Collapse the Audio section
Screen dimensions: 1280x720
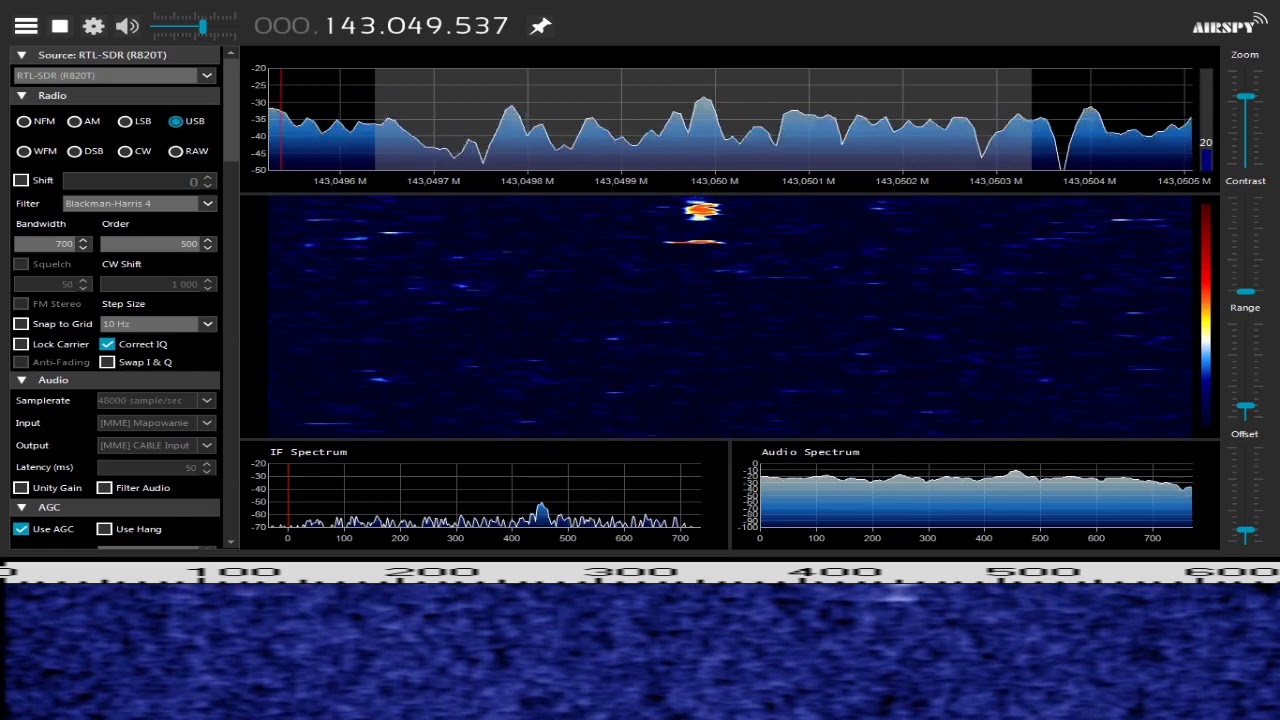click(x=21, y=380)
